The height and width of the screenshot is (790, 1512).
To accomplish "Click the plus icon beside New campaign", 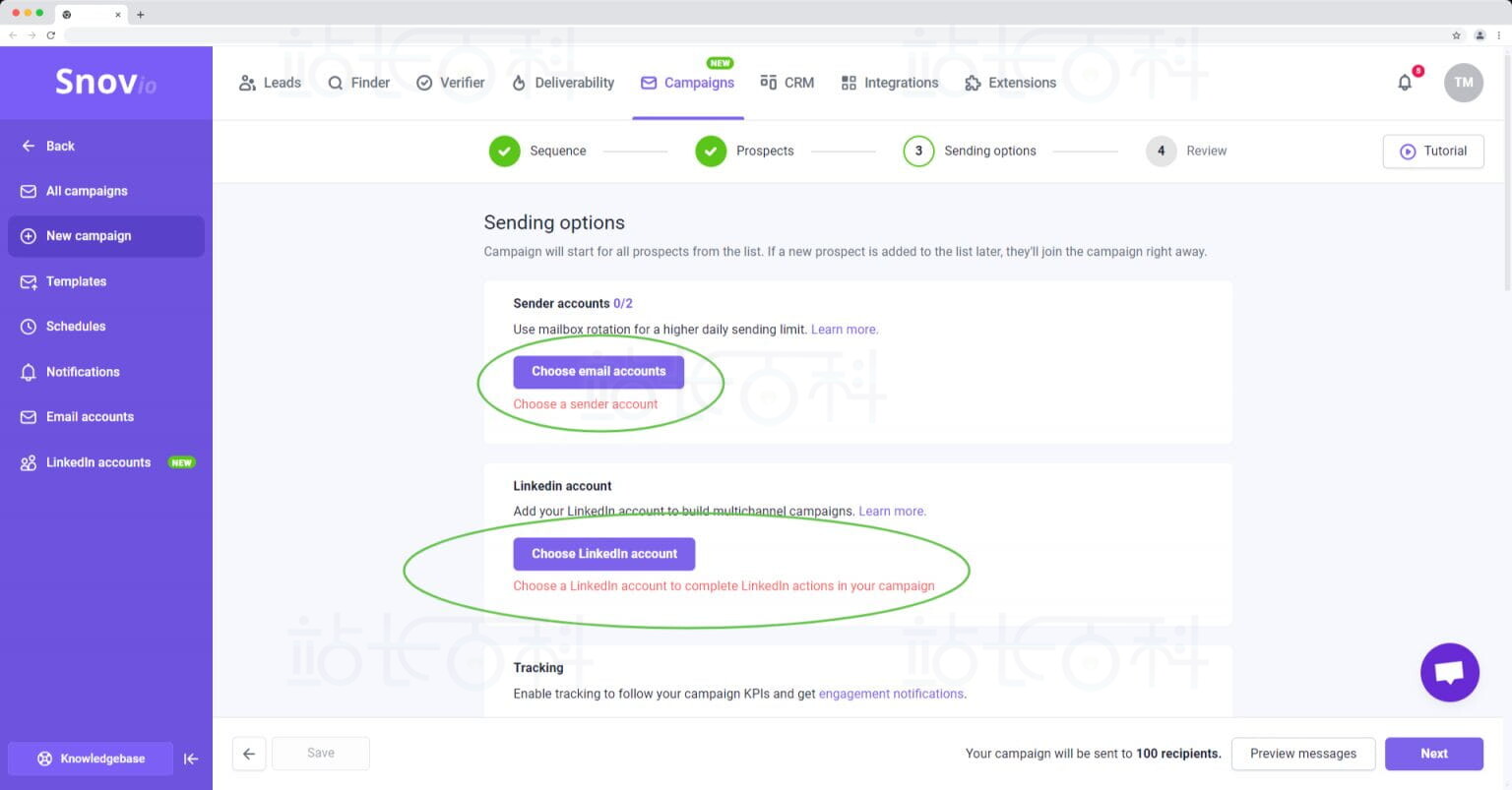I will [29, 236].
